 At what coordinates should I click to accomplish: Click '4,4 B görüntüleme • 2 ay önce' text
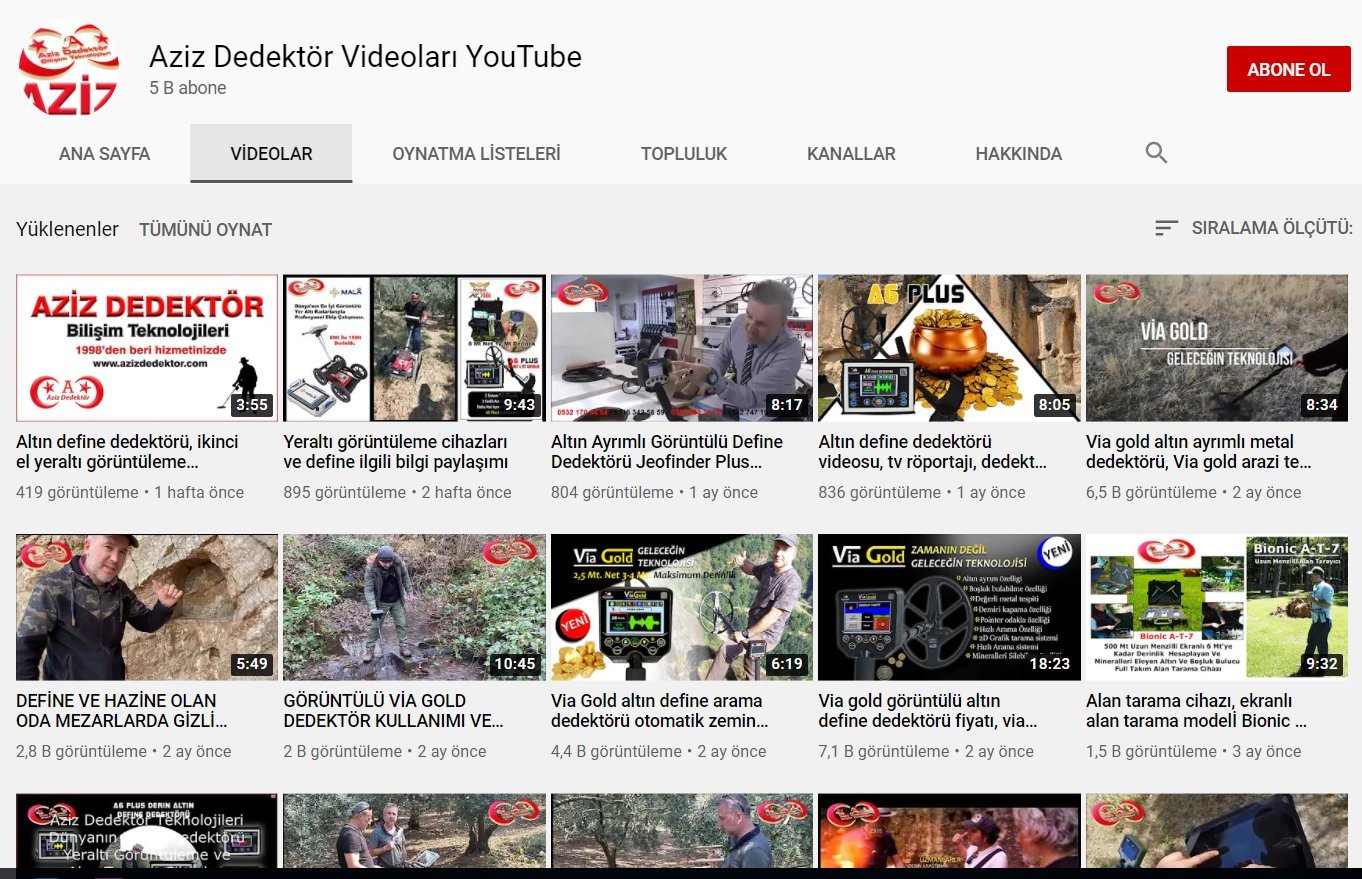pyautogui.click(x=659, y=752)
